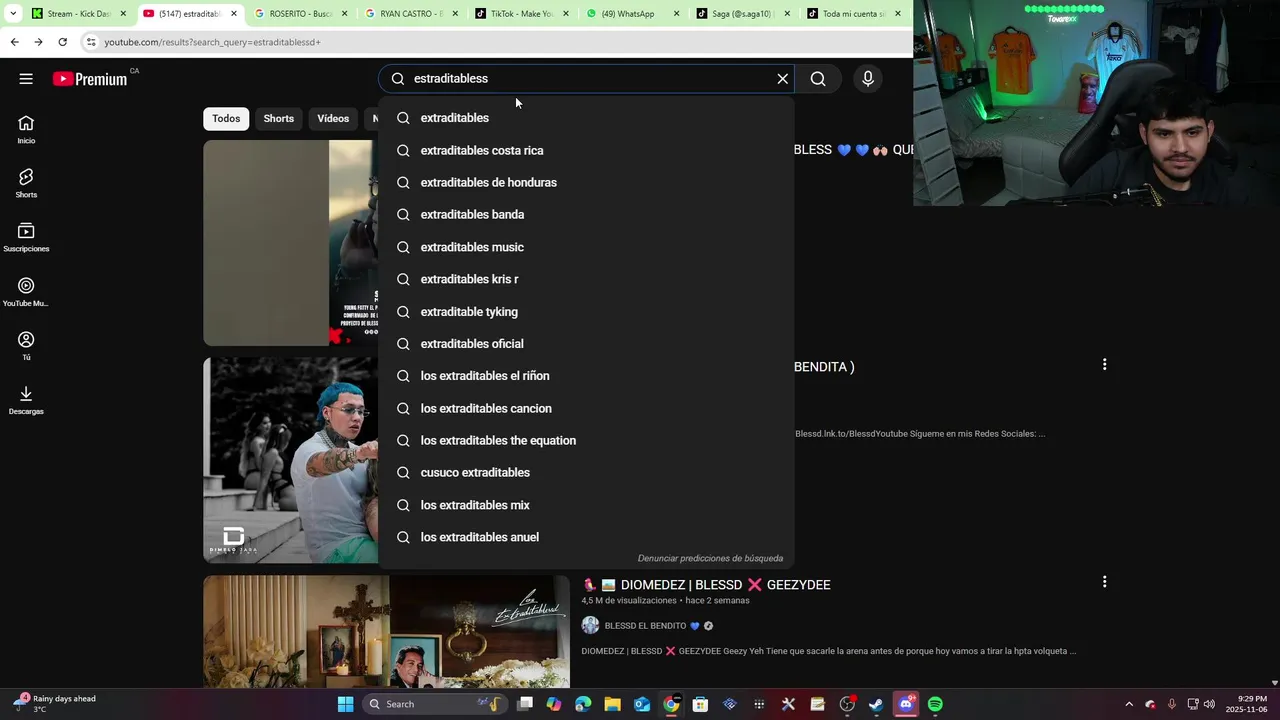Open Discord from the taskbar
Image resolution: width=1280 pixels, height=720 pixels.
[906, 704]
